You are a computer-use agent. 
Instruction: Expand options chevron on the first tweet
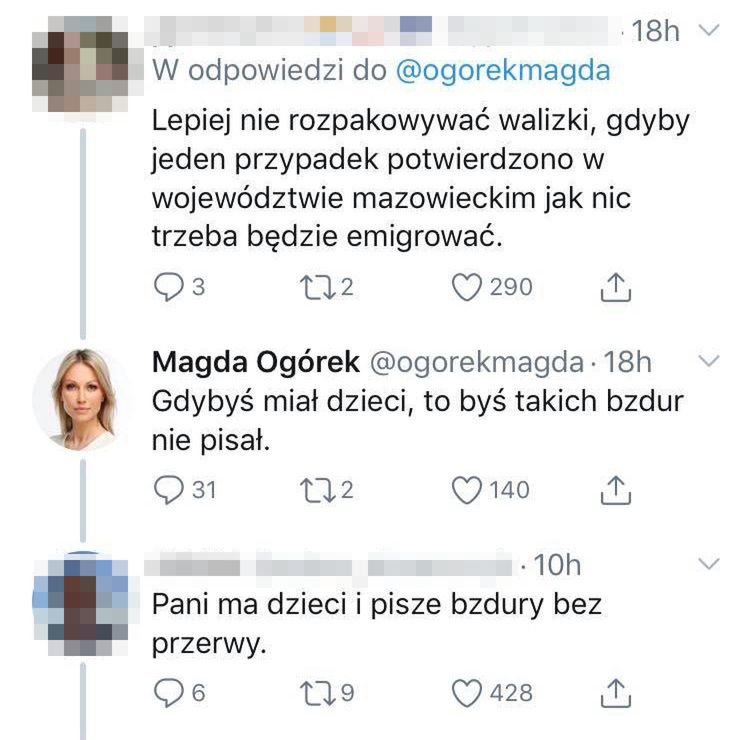708,31
